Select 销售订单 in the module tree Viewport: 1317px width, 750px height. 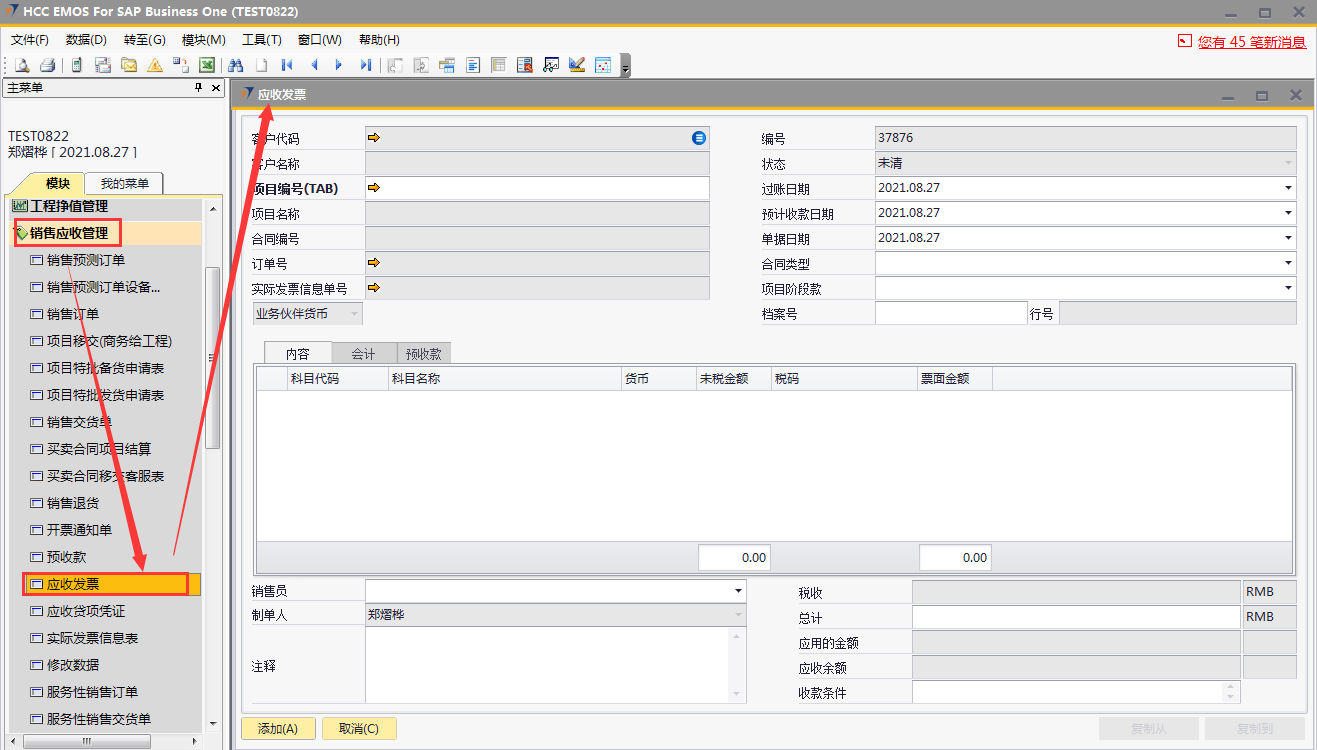[x=73, y=314]
